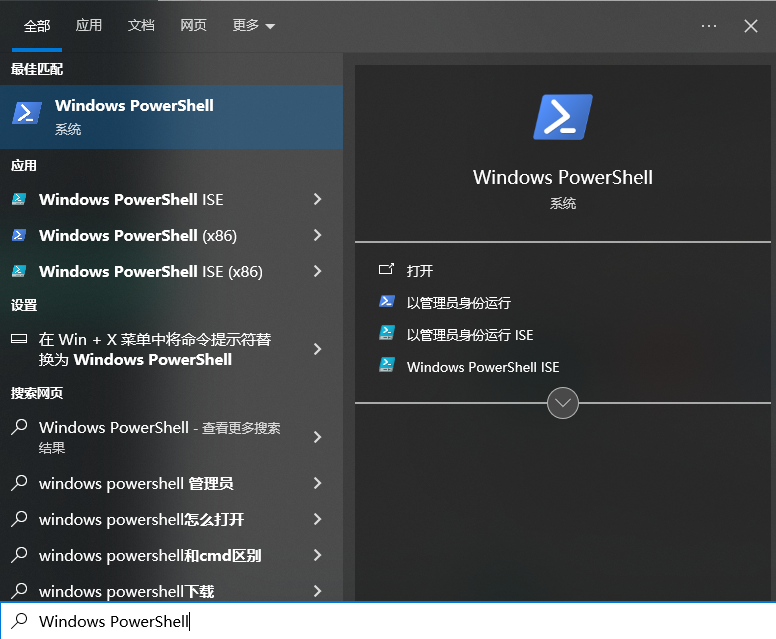
Task: Click the Windows PowerShell ISE app icon
Action: 19,199
